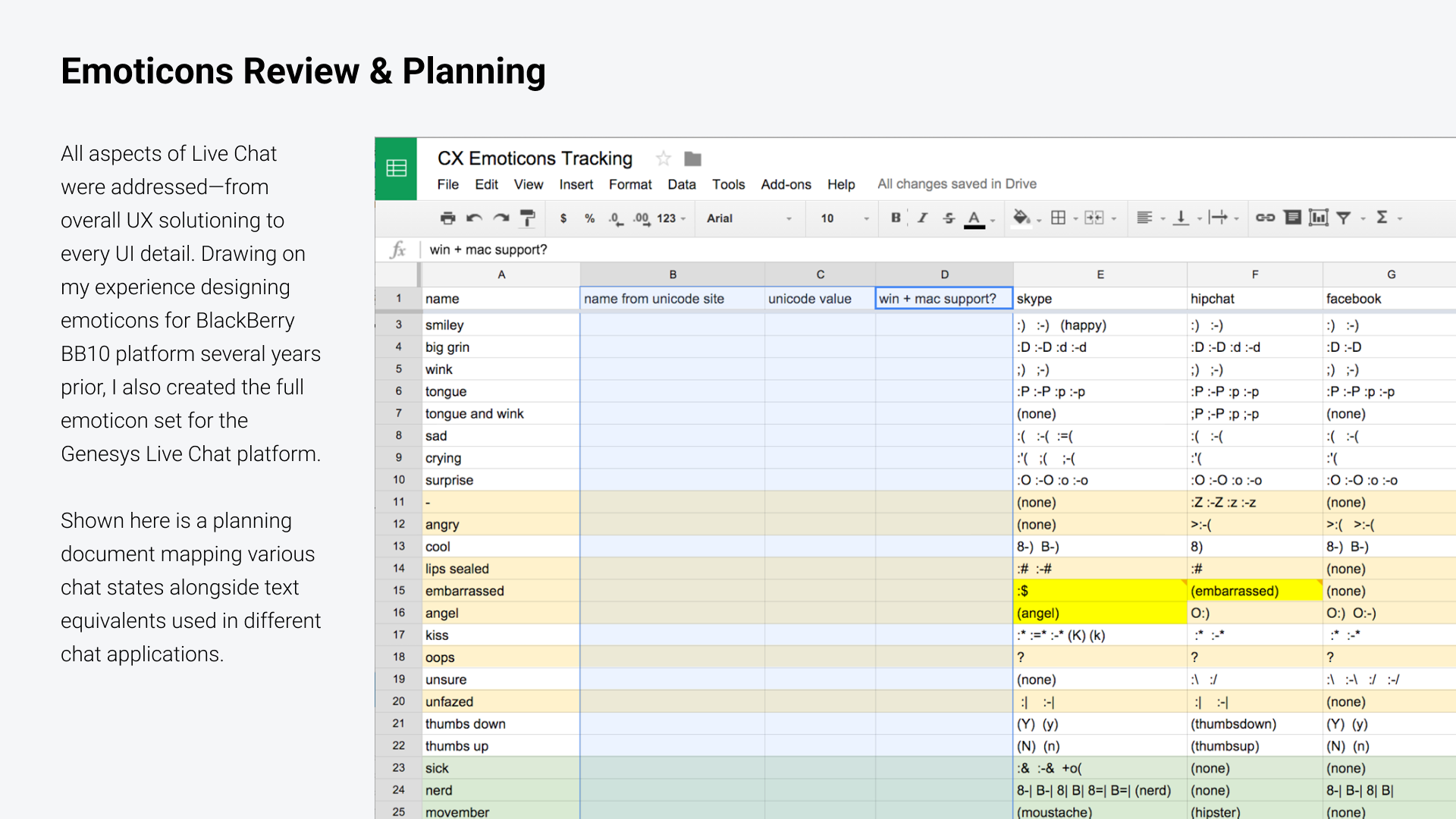Click the CX Emoticons Tracking title

coord(535,158)
